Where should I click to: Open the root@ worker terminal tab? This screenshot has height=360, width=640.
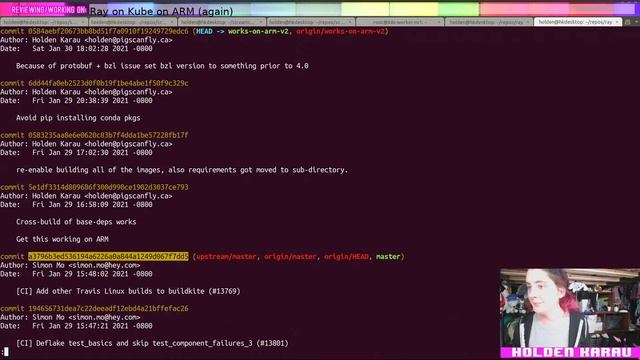point(400,22)
